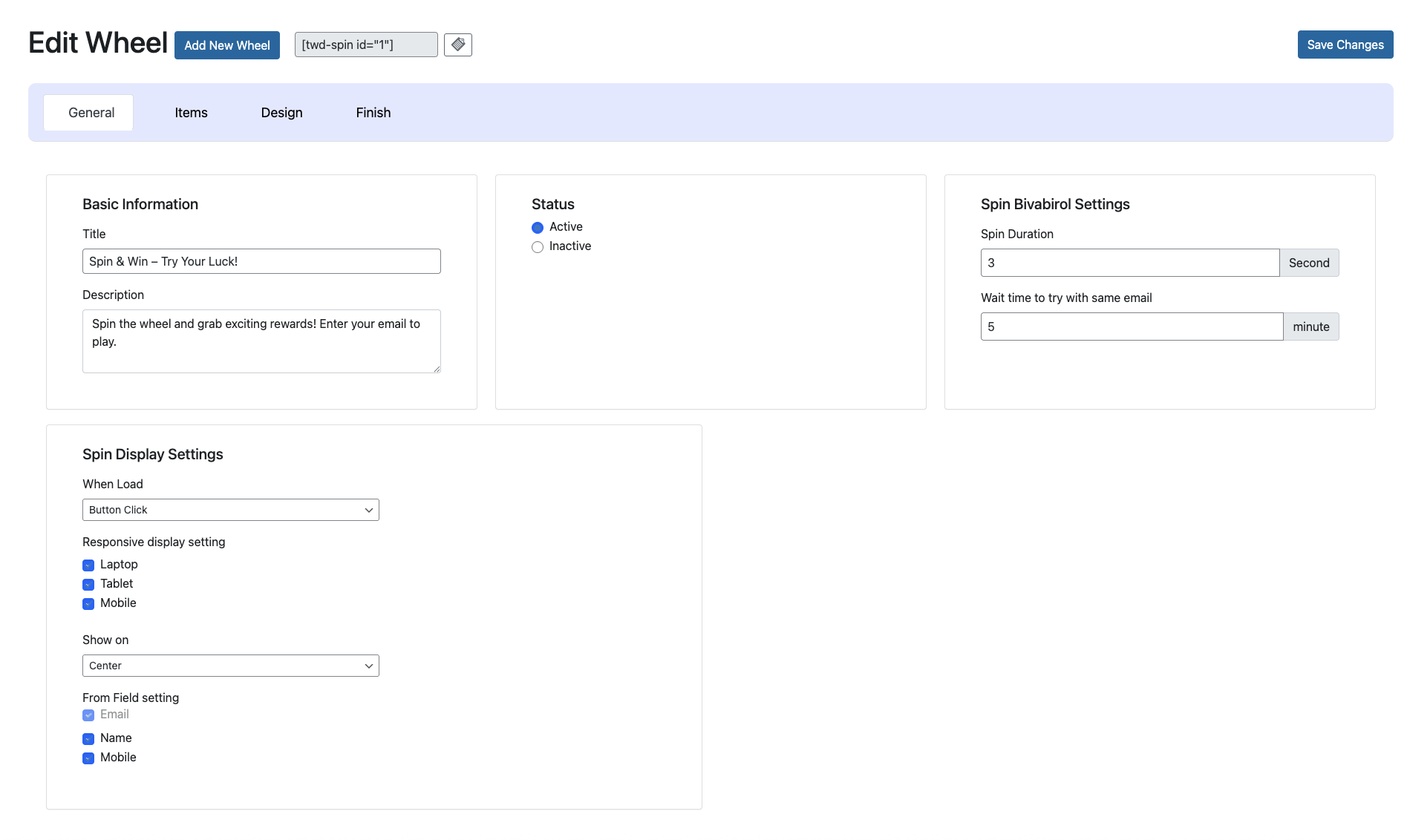Click inside the Description text area
The width and height of the screenshot is (1407, 840).
point(261,341)
